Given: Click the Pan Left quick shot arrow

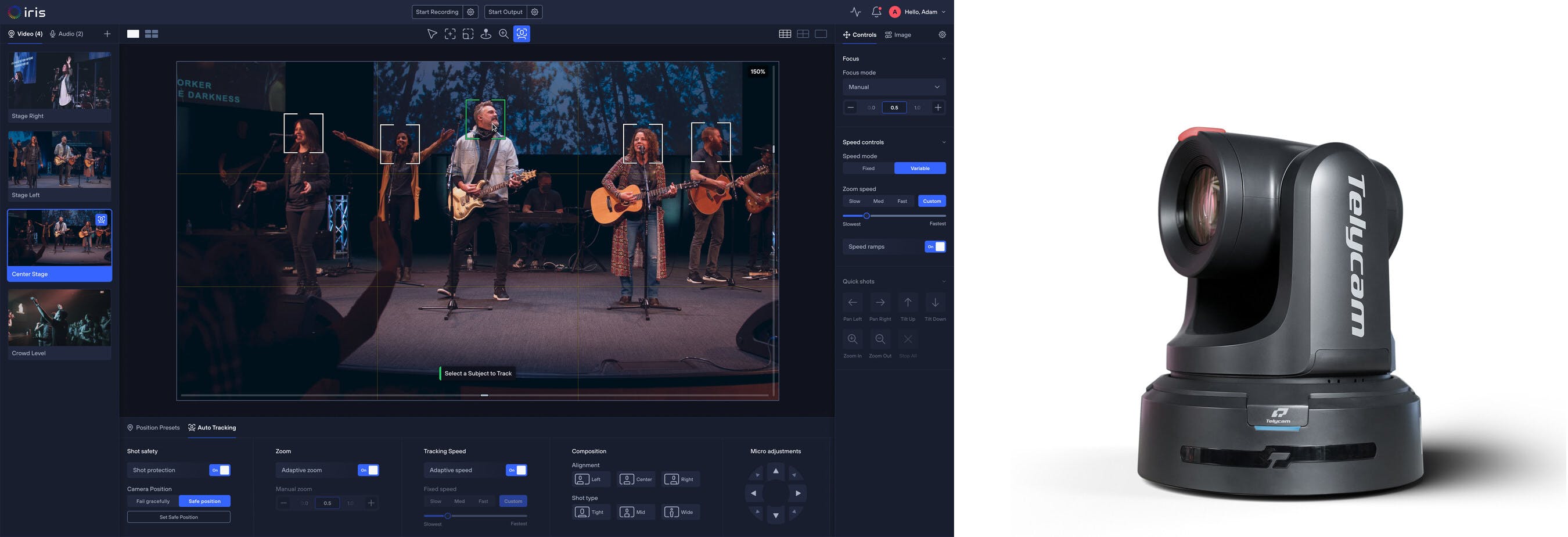Looking at the screenshot, I should coord(852,303).
